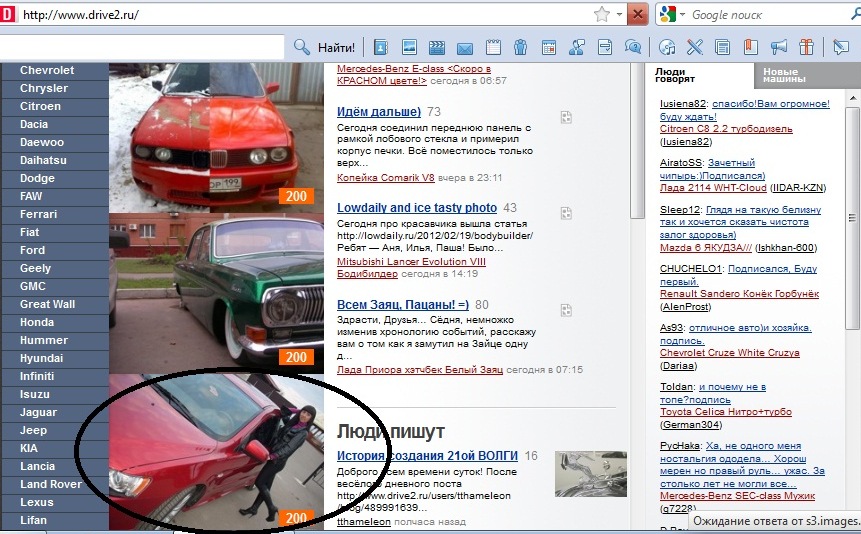Open the friends people toolbar icon
Image resolution: width=861 pixels, height=534 pixels.
[520, 48]
